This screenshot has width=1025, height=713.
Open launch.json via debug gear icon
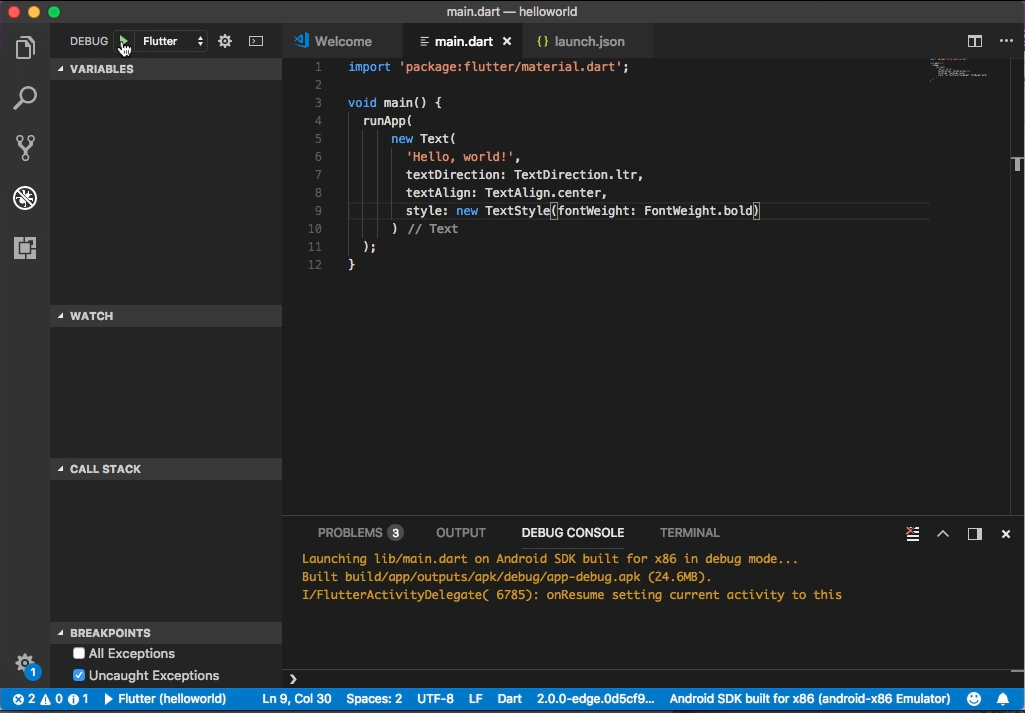coord(225,41)
